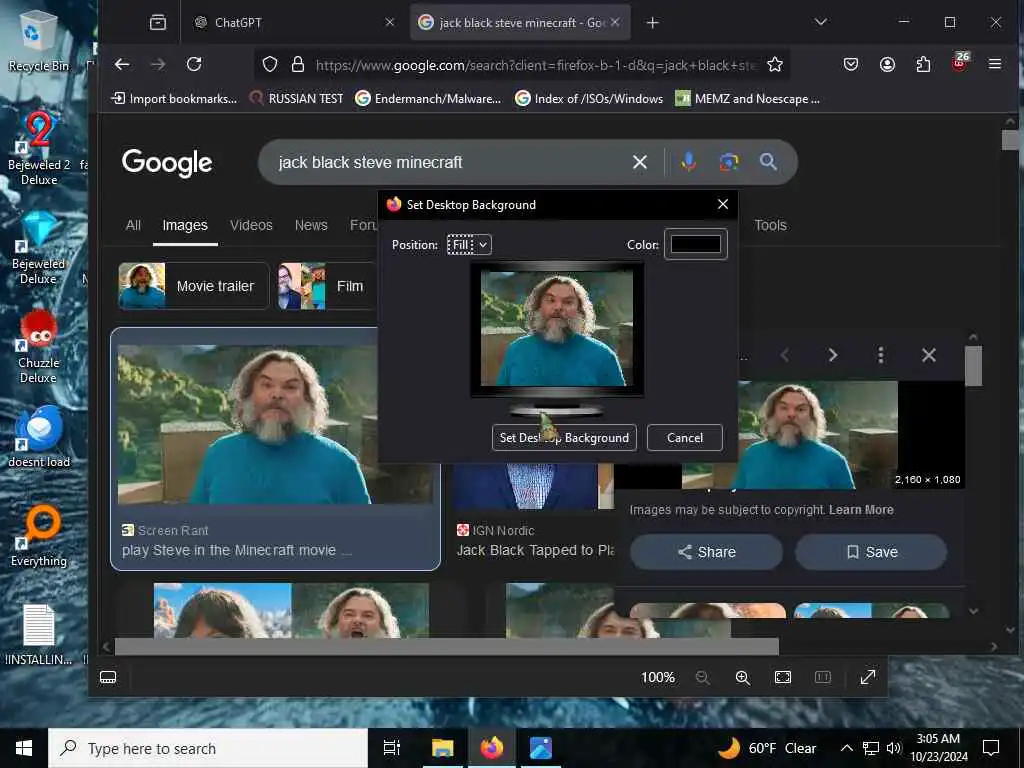
Task: Select the Everything desktop shortcut
Action: pos(39,536)
